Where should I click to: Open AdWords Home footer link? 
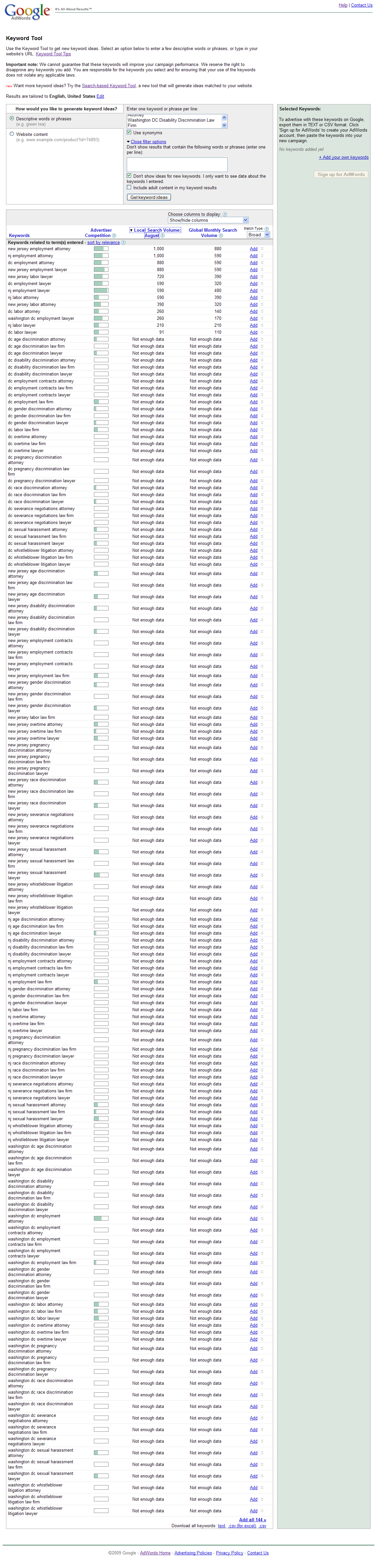tap(155, 1553)
